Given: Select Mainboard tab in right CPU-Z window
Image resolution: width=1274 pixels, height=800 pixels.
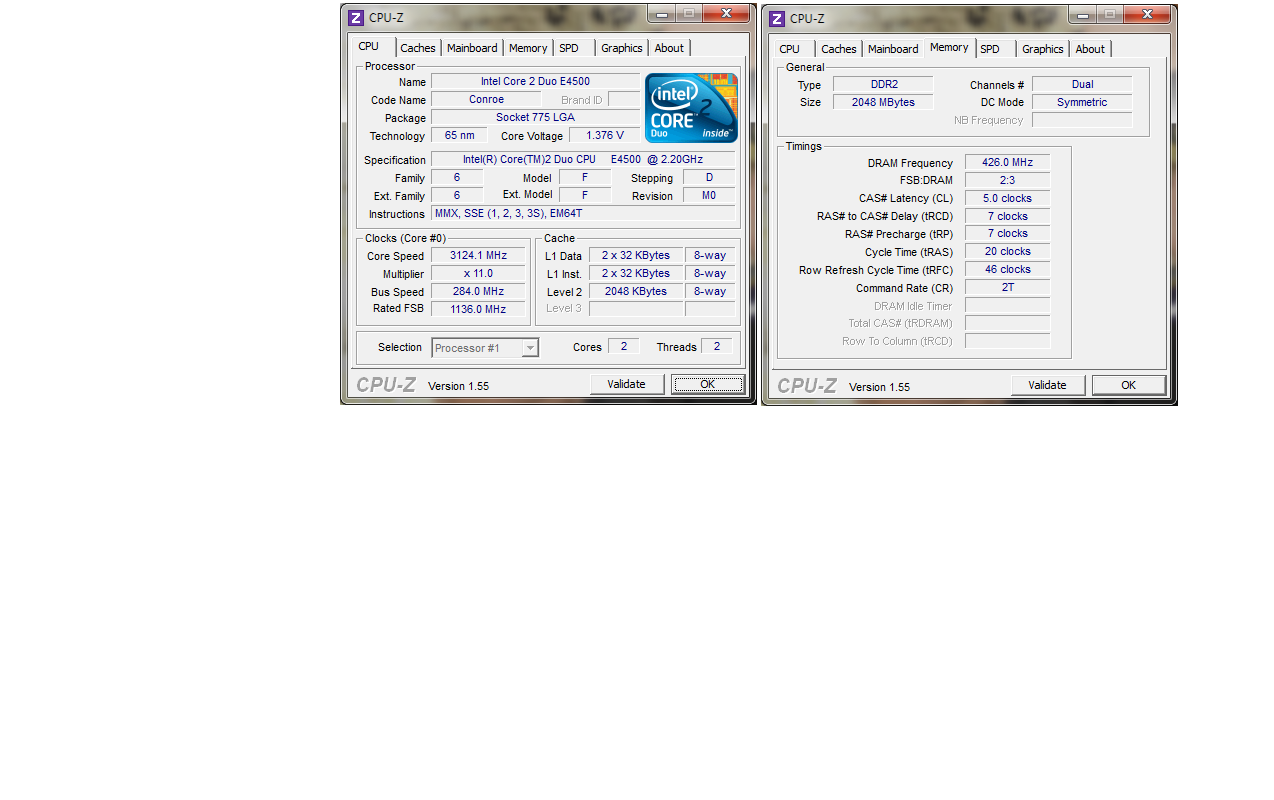Looking at the screenshot, I should (893, 49).
